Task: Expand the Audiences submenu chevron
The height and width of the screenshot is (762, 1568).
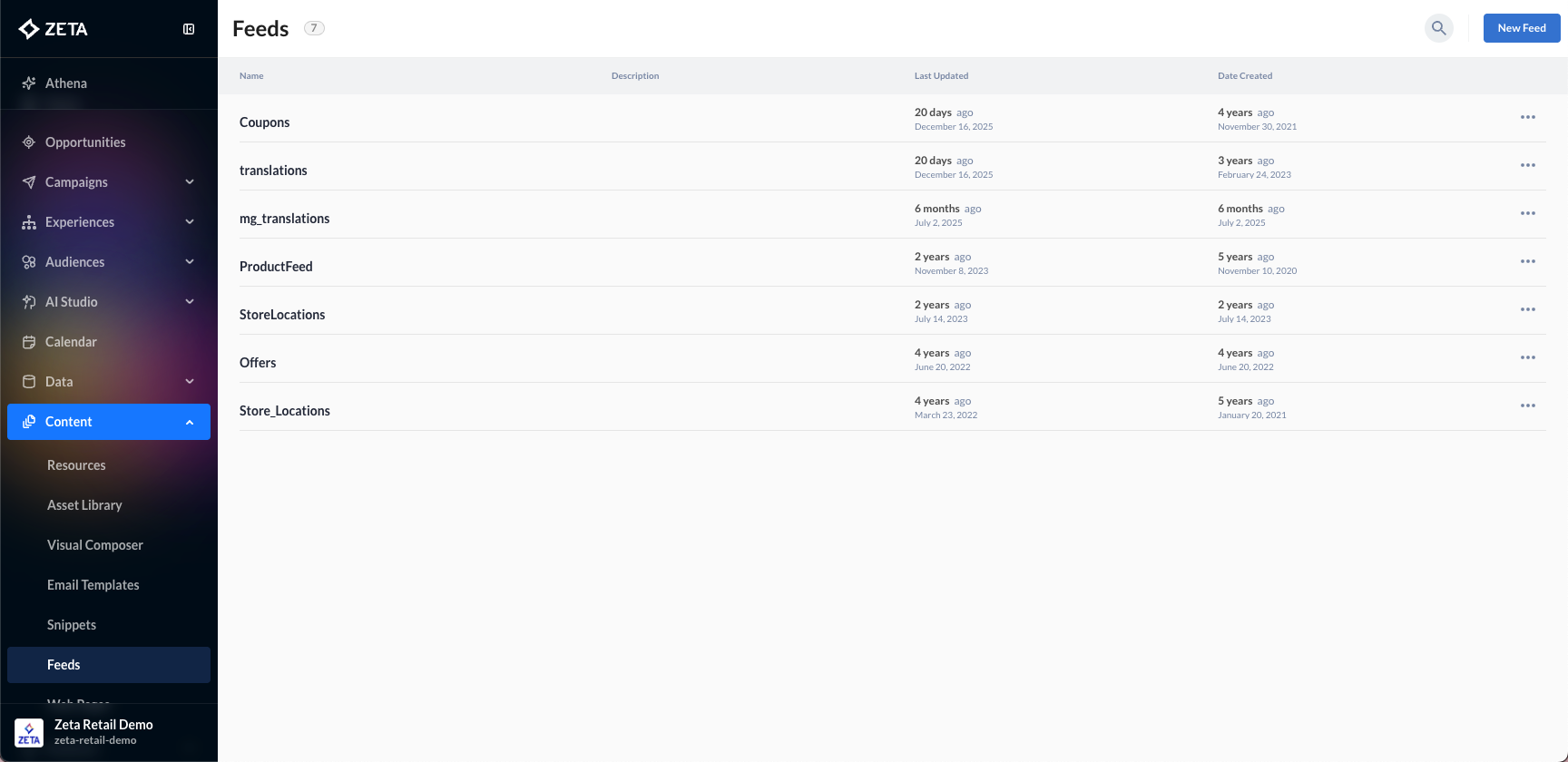Action: [190, 262]
